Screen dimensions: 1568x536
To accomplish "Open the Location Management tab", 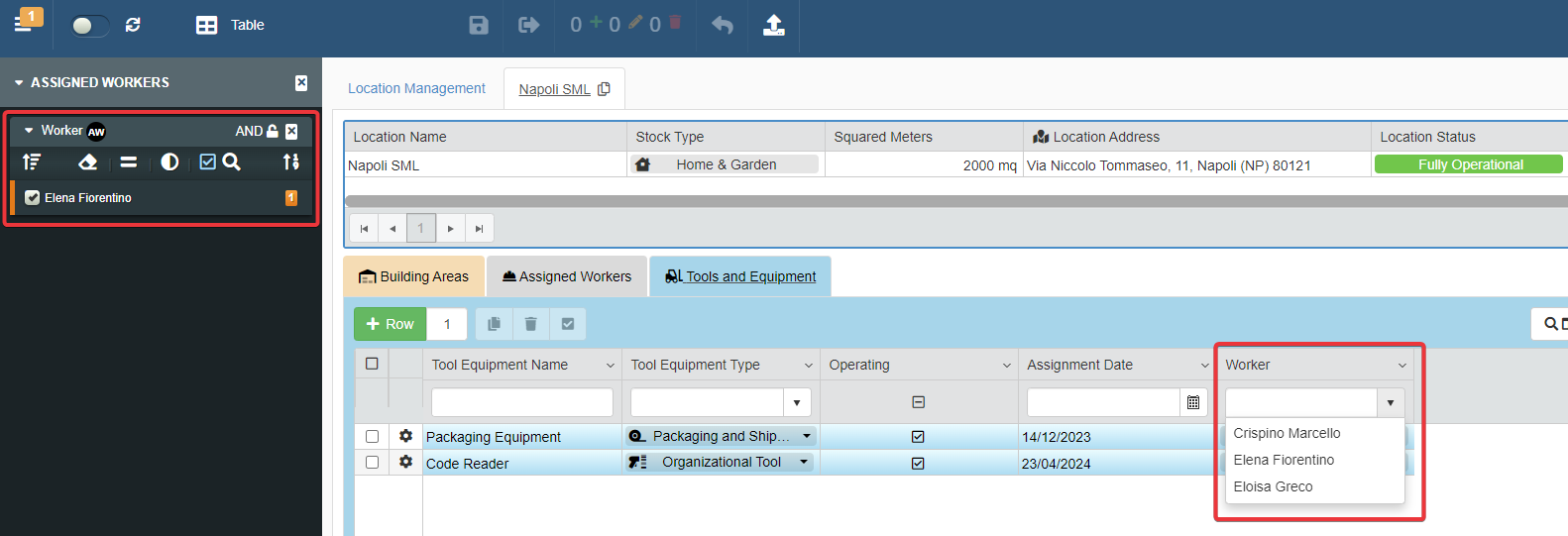I will point(416,88).
